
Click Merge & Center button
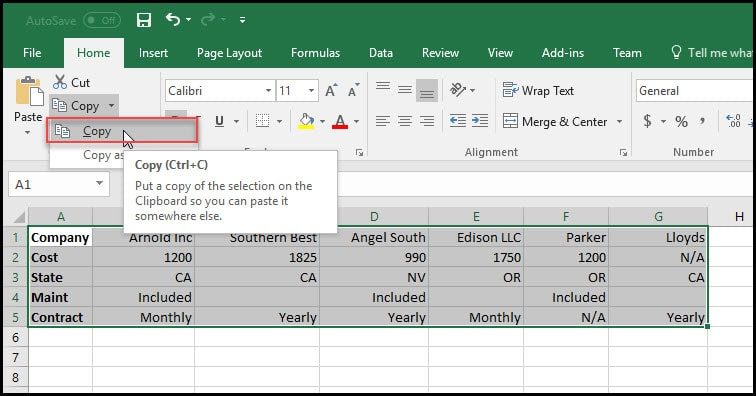pos(555,122)
